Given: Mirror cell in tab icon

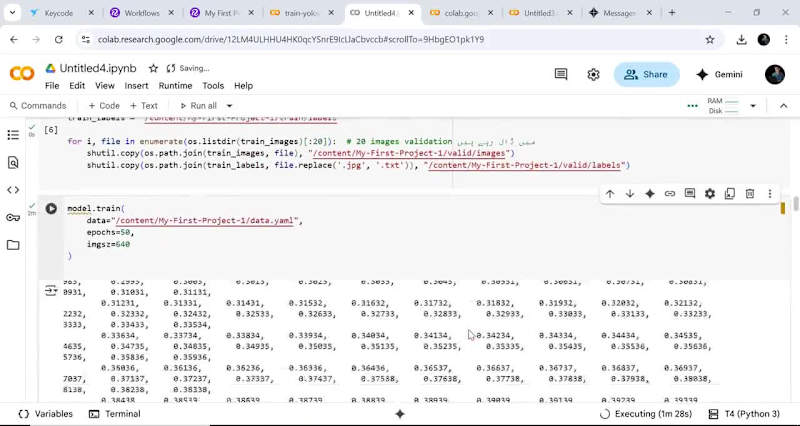Looking at the screenshot, I should pyautogui.click(x=730, y=194).
